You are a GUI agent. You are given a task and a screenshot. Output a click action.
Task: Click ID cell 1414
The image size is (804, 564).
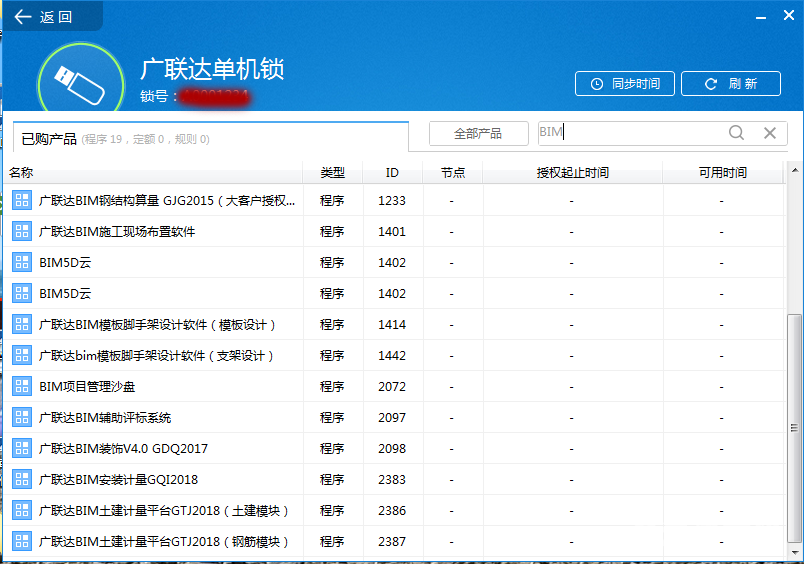tap(392, 325)
